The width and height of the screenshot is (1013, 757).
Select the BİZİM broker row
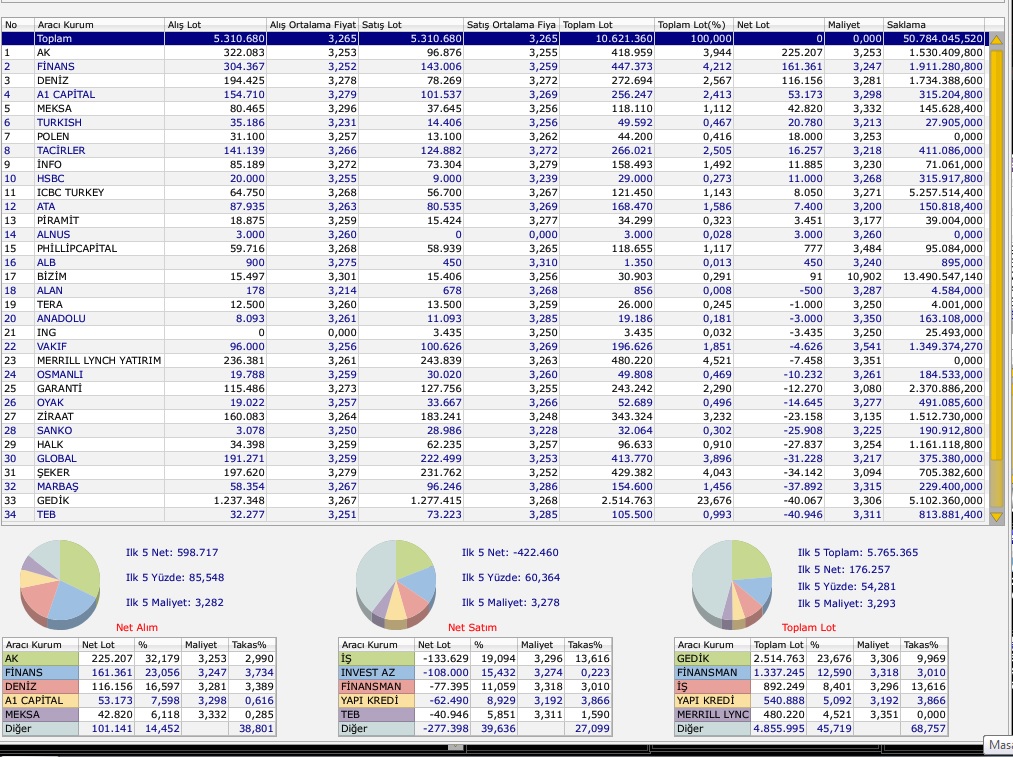tap(494, 277)
